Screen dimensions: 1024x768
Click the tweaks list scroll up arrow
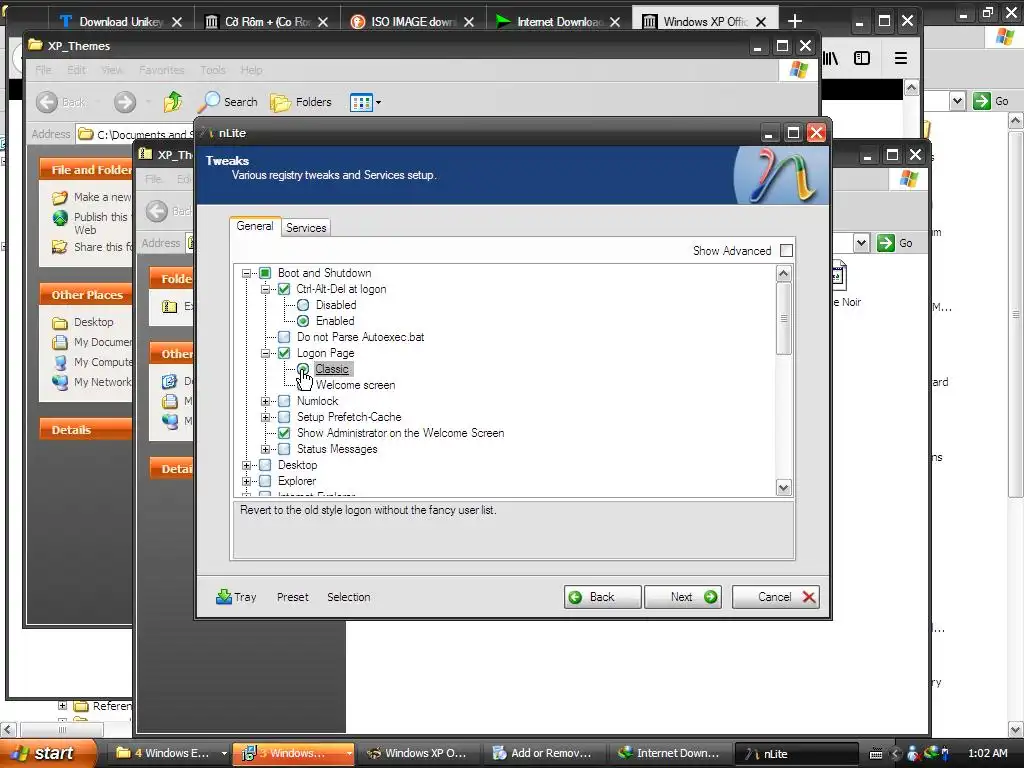(x=784, y=274)
